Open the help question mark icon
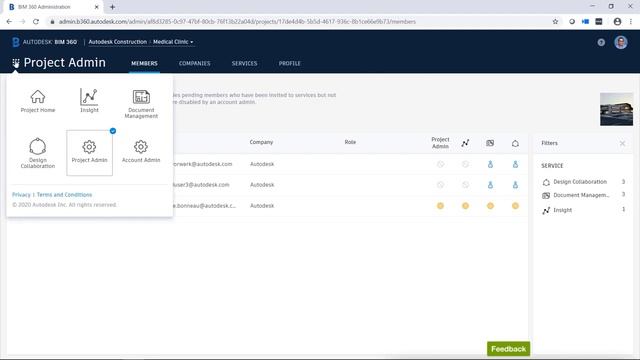Image resolution: width=640 pixels, height=360 pixels. [x=601, y=42]
